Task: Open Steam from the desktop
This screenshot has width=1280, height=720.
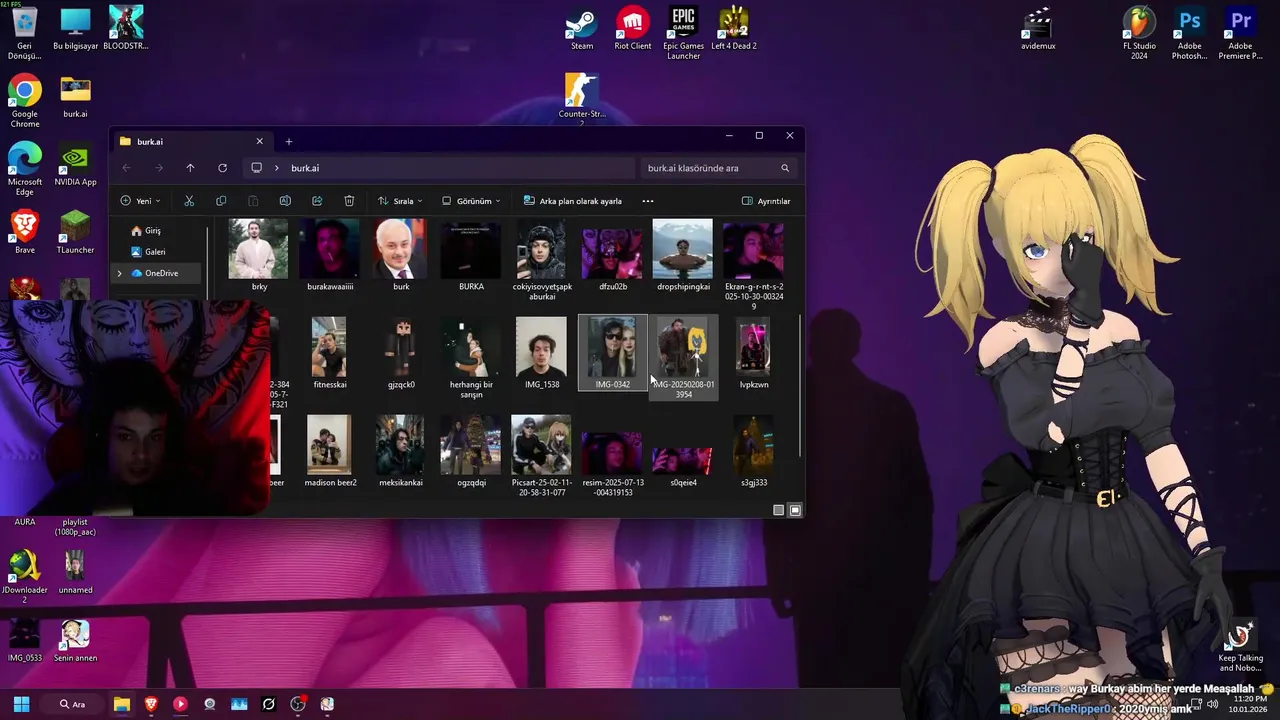Action: [582, 29]
